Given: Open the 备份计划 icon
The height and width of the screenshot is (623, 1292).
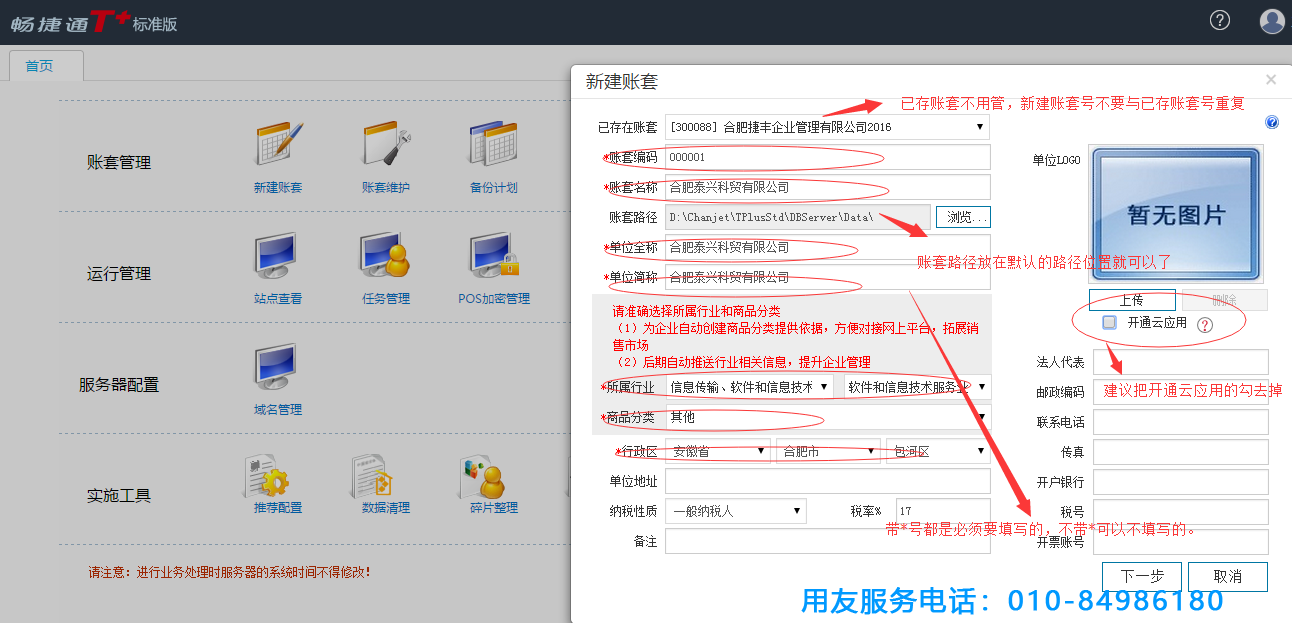Looking at the screenshot, I should pos(494,146).
